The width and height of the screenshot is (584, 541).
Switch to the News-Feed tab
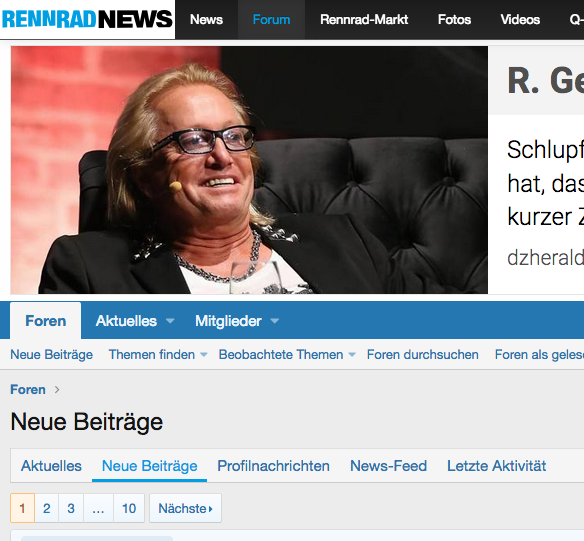(x=388, y=466)
